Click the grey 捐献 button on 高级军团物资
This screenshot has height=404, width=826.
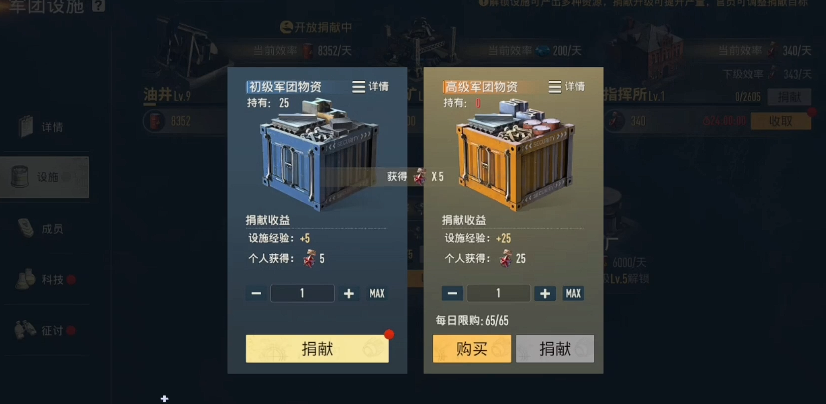click(x=555, y=349)
